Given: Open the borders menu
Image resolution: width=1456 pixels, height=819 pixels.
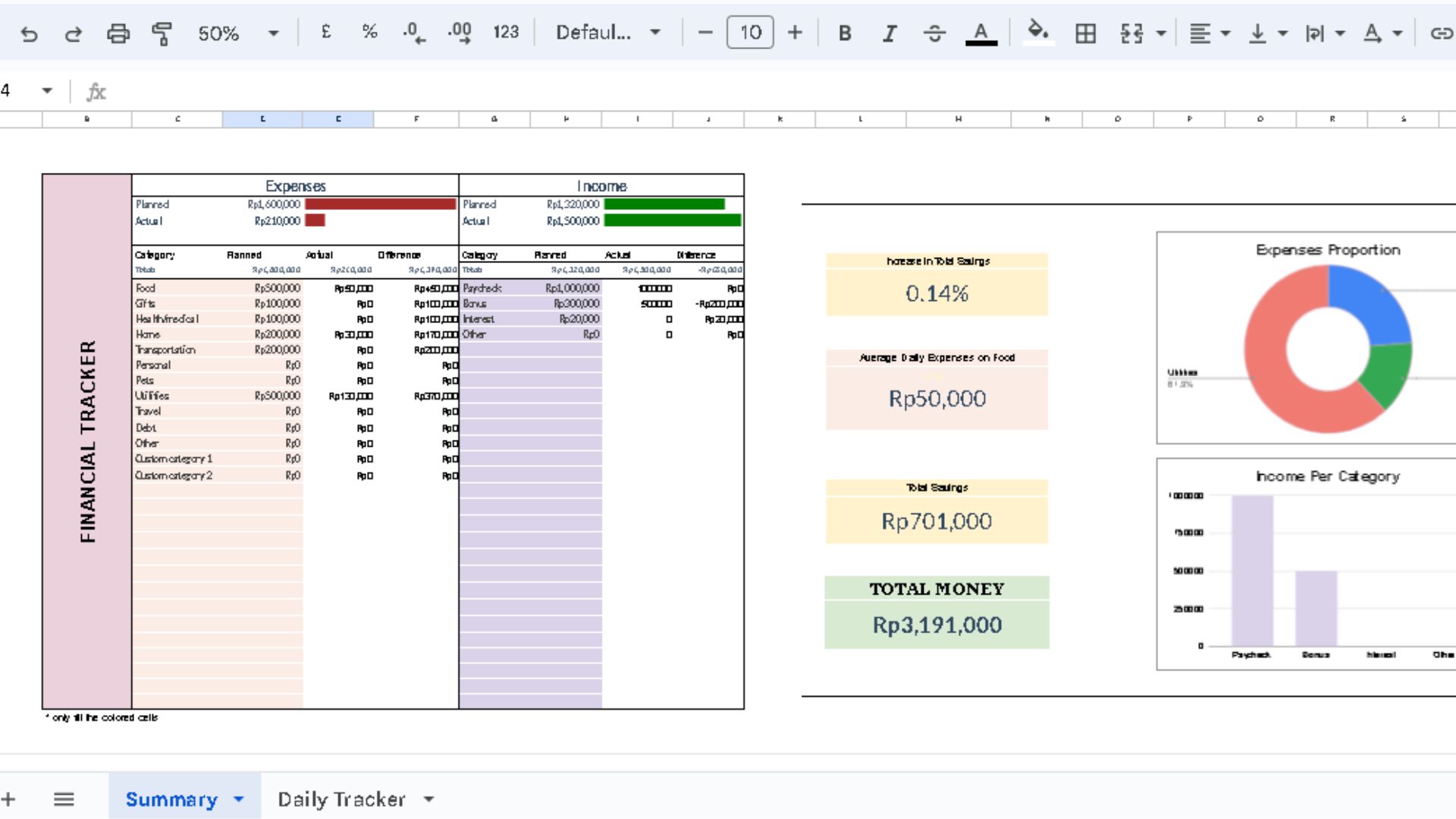Looking at the screenshot, I should (x=1085, y=33).
